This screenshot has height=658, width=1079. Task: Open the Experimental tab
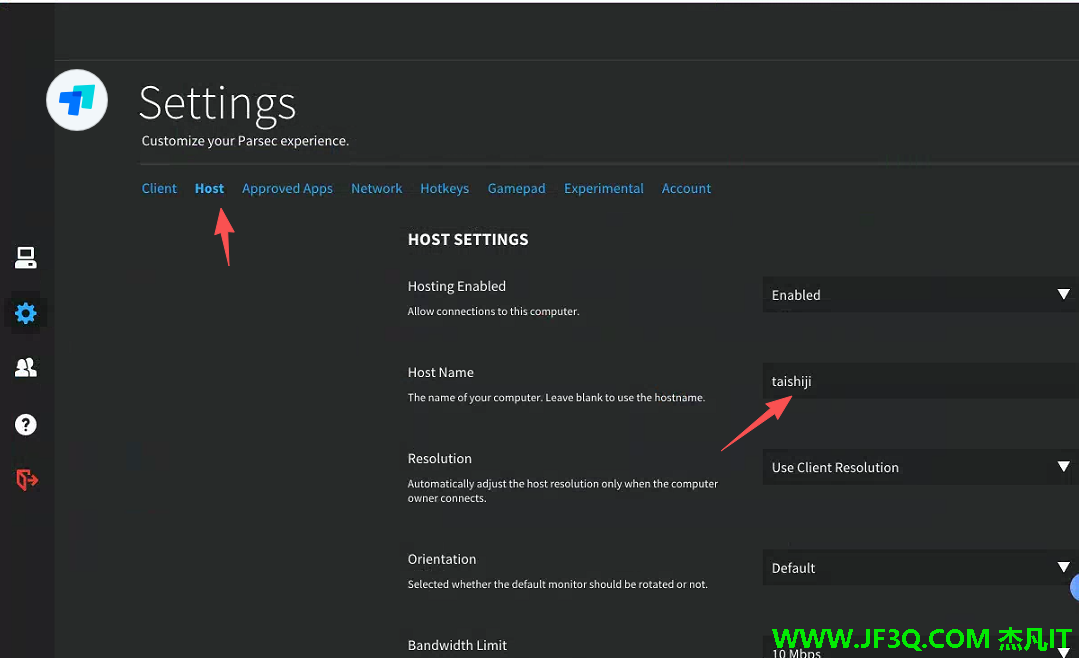pyautogui.click(x=603, y=188)
